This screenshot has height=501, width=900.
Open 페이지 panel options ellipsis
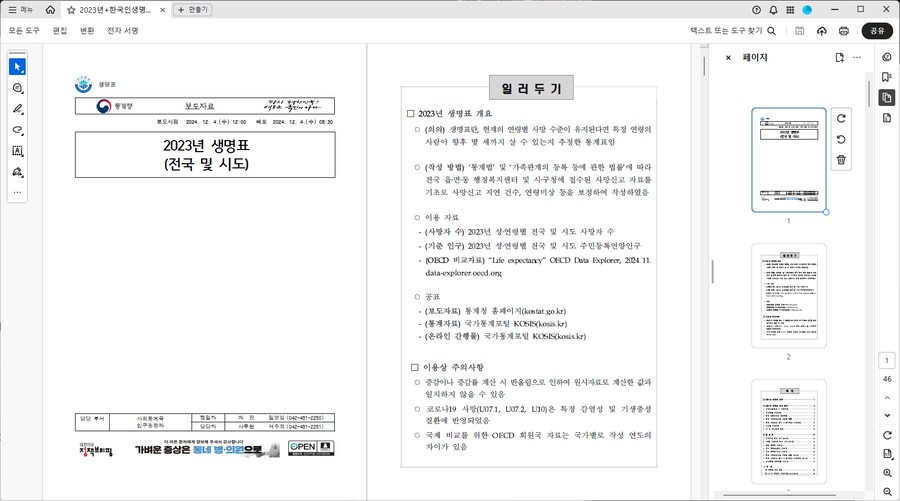coord(857,57)
